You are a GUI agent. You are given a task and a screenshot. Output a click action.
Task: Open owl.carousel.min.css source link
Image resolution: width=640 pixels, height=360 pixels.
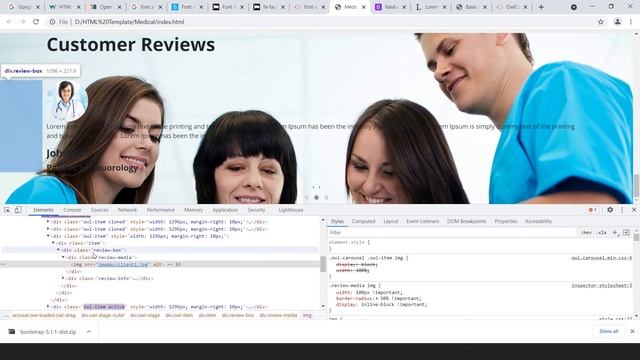pos(602,258)
